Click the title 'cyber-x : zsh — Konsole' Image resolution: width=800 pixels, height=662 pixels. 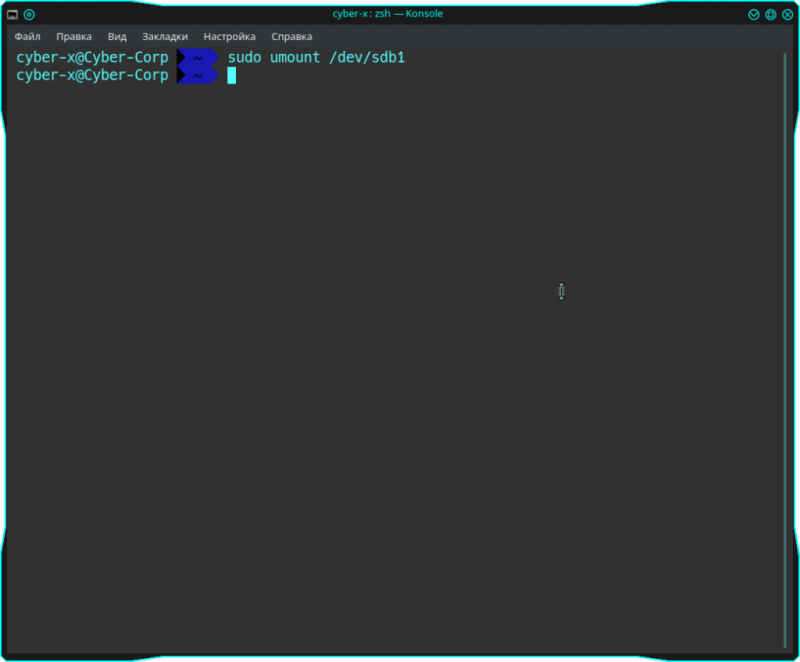(x=388, y=14)
